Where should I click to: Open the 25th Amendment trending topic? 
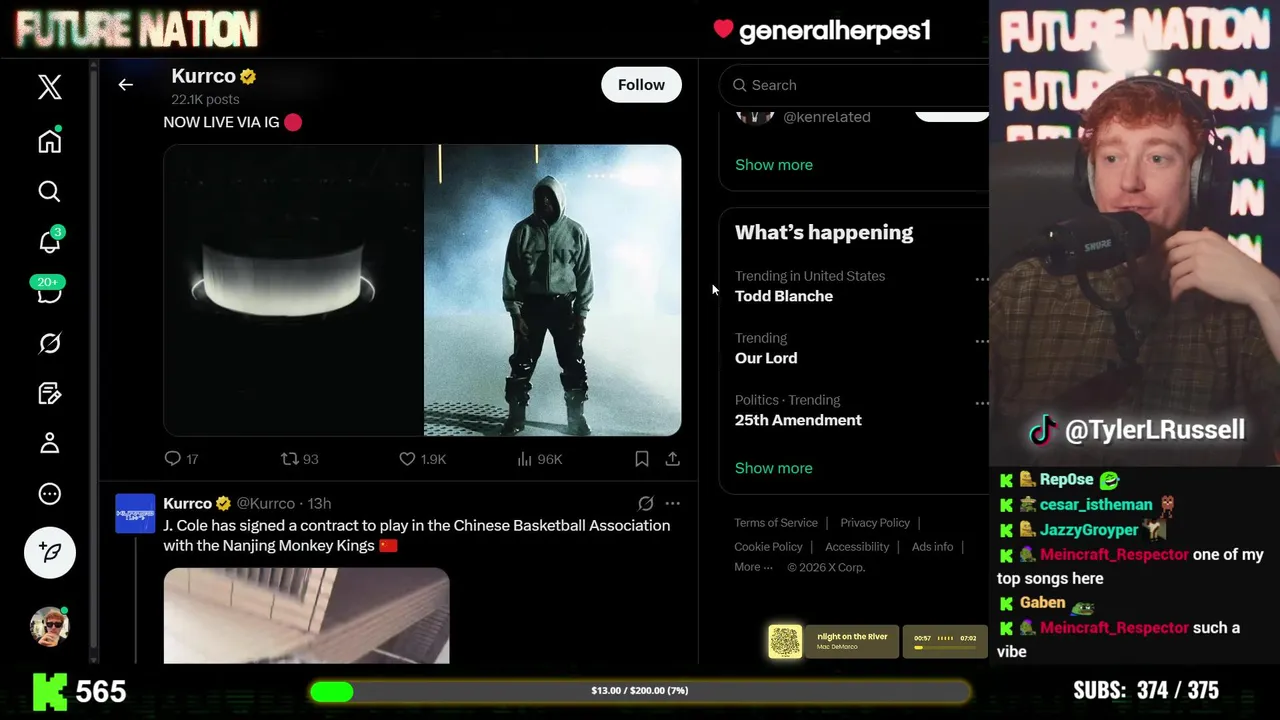click(798, 420)
